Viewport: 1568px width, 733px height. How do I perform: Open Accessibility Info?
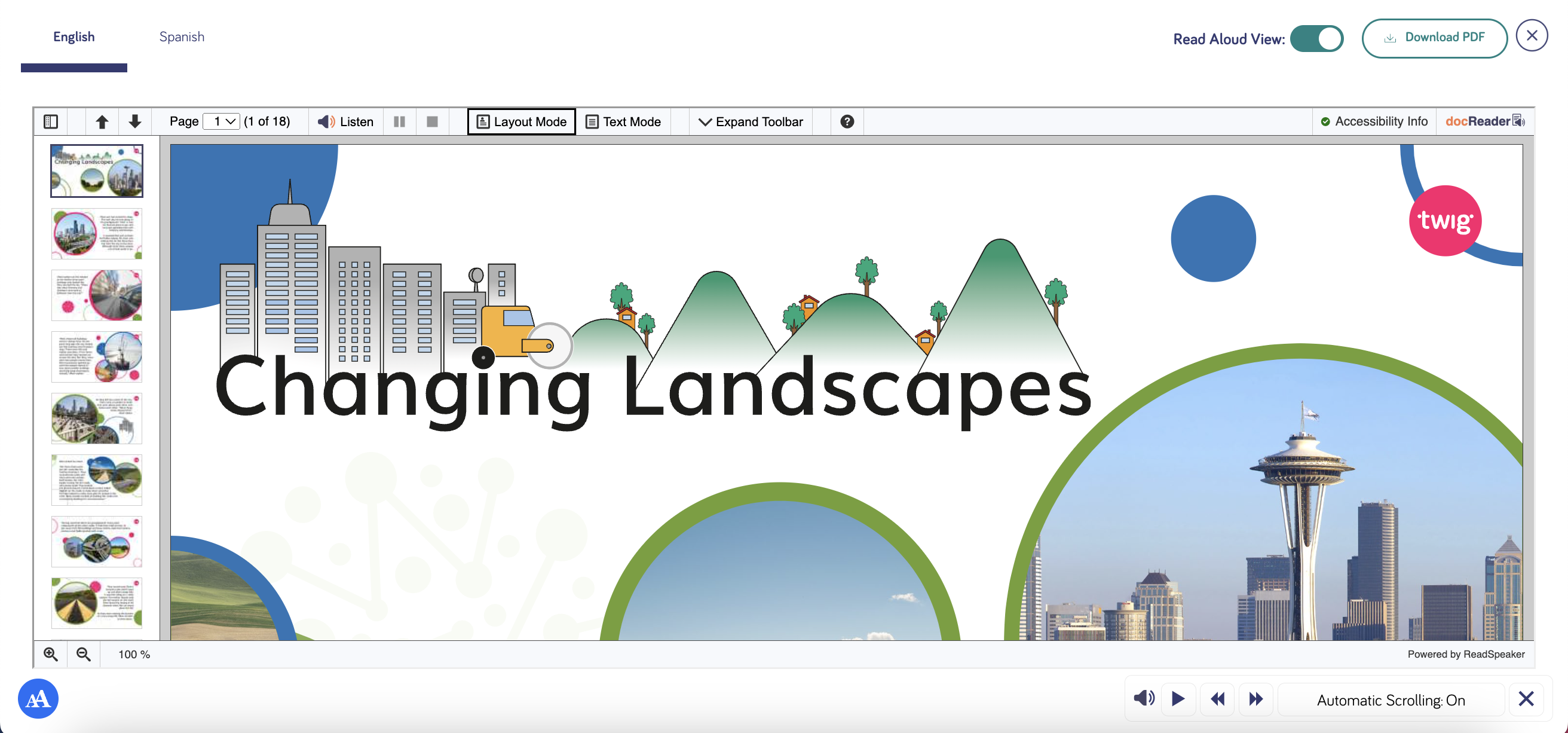point(1374,121)
